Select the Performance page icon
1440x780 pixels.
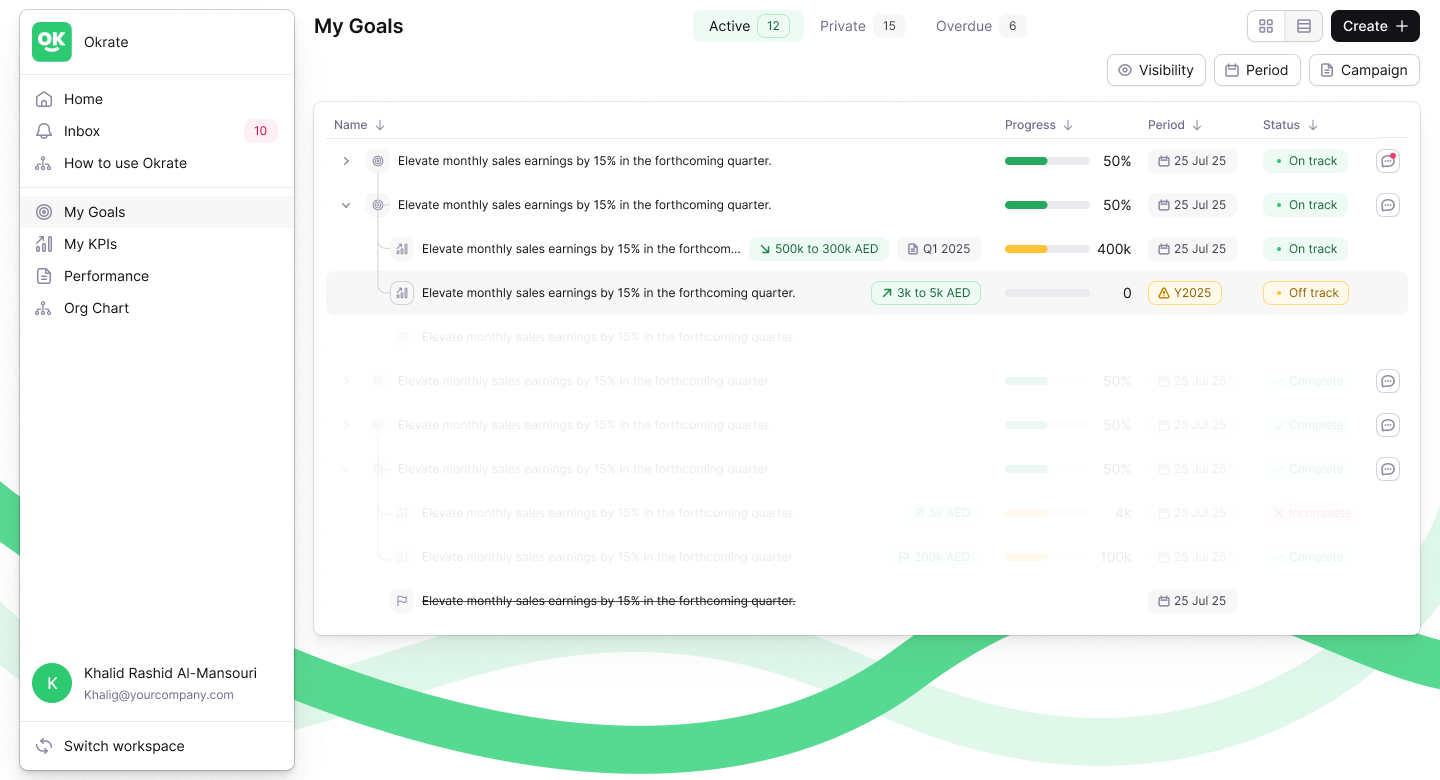44,276
